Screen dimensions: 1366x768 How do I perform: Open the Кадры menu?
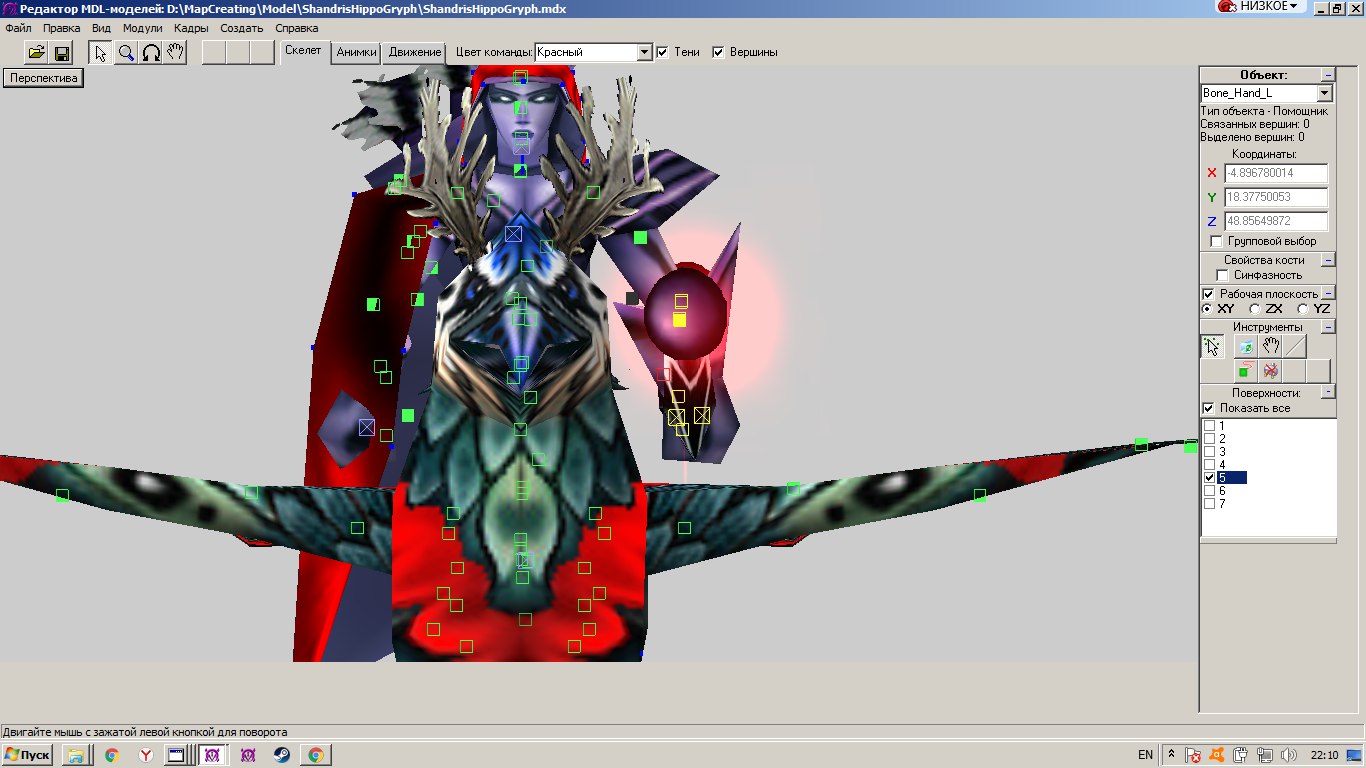pos(191,28)
